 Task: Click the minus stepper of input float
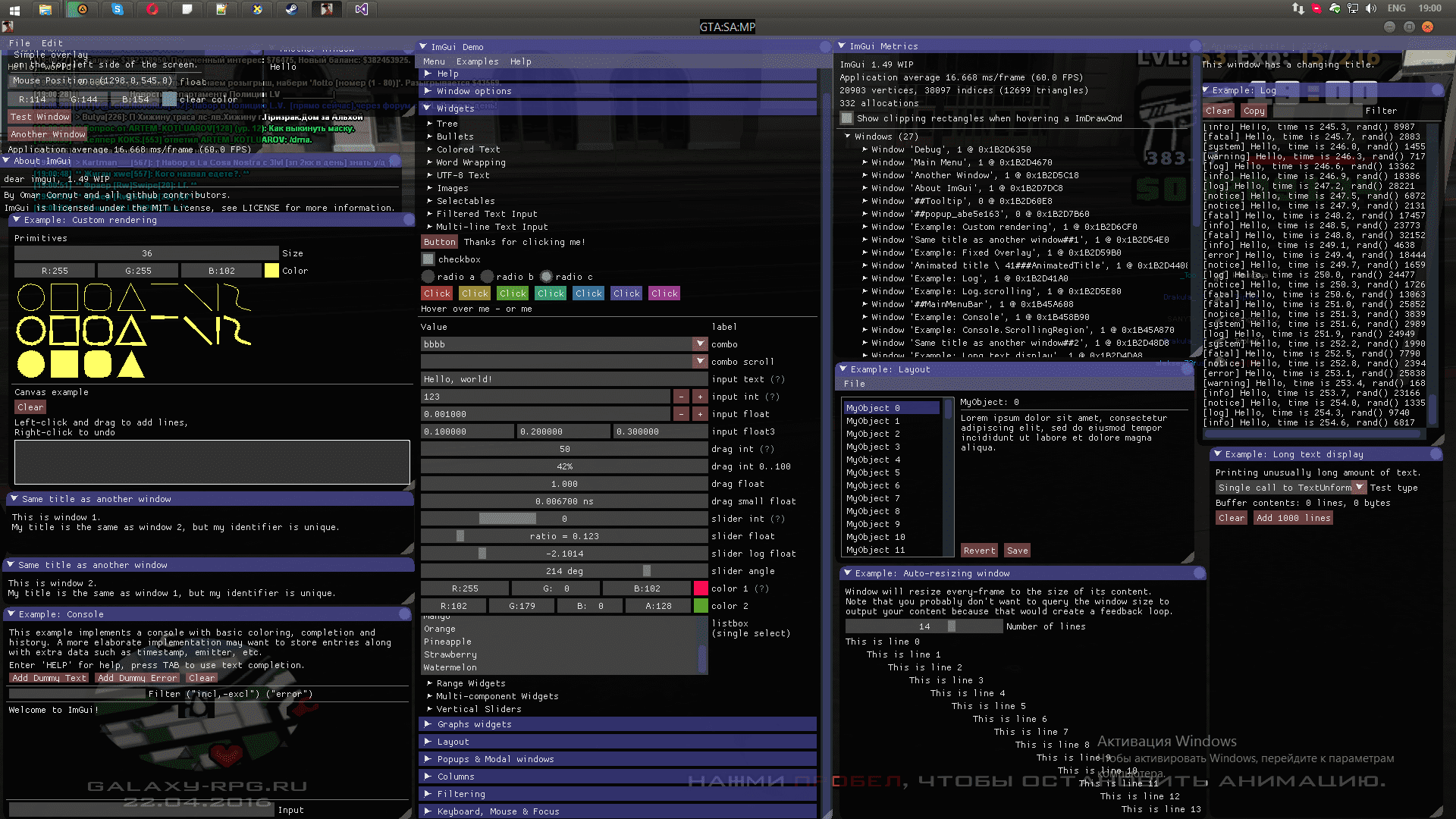click(681, 414)
